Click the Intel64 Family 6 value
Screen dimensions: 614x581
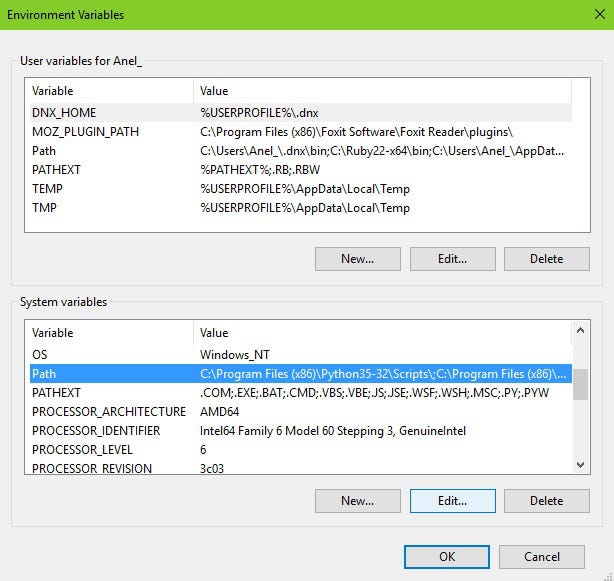pos(333,431)
